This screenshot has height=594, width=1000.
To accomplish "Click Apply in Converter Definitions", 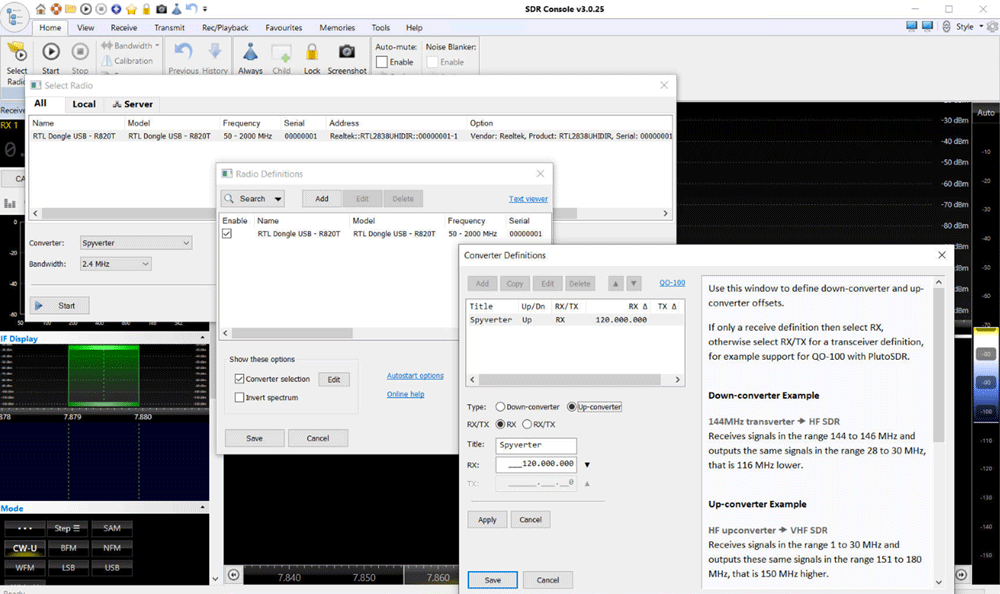I will [487, 520].
